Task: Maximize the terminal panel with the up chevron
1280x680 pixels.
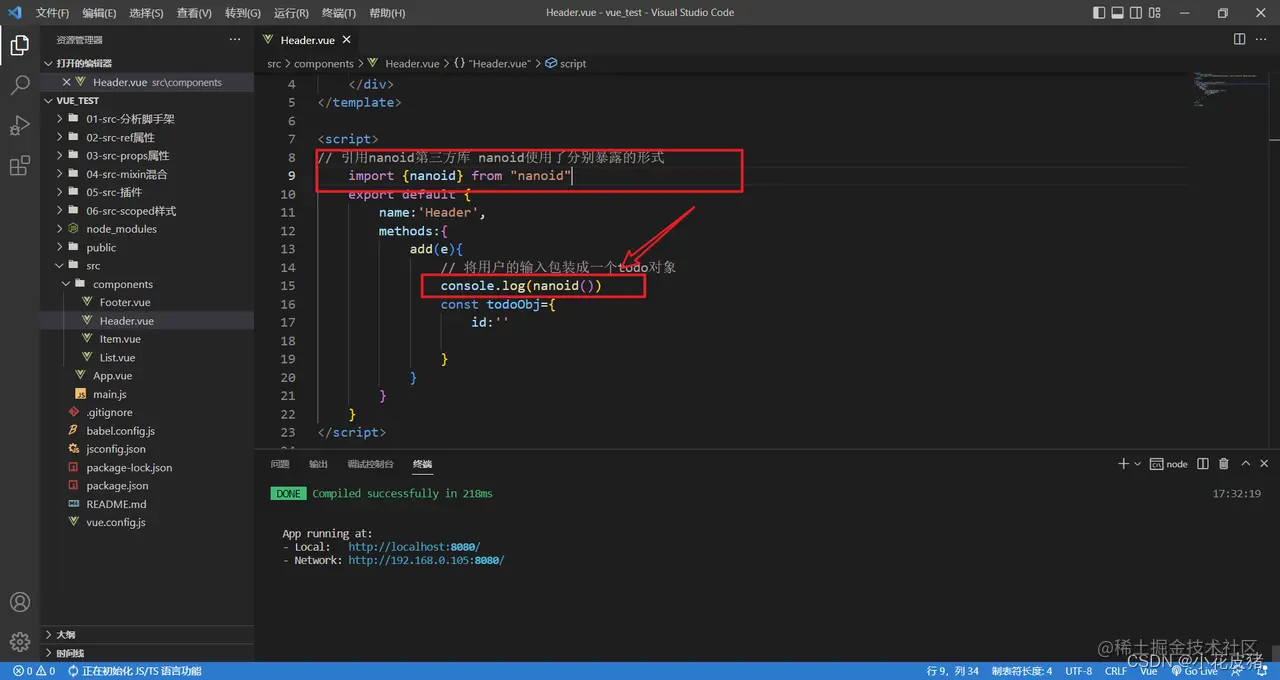Action: coord(1246,464)
